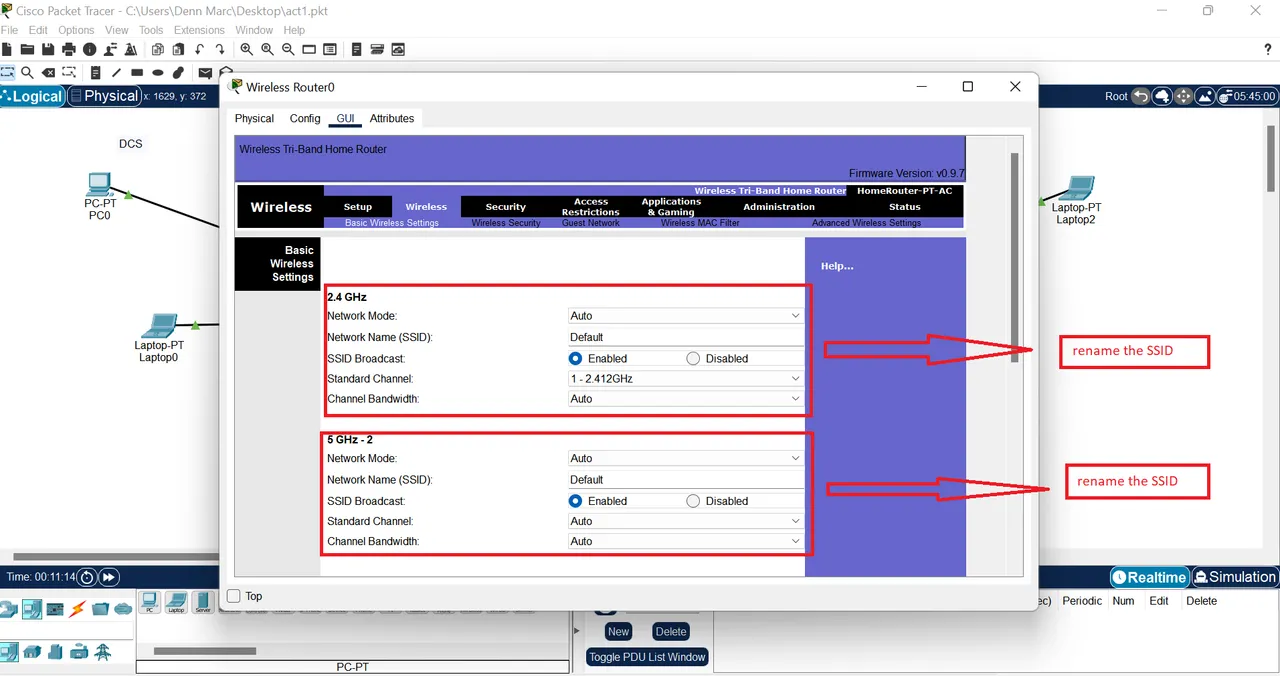Choose the Draw Line tool

(x=116, y=72)
